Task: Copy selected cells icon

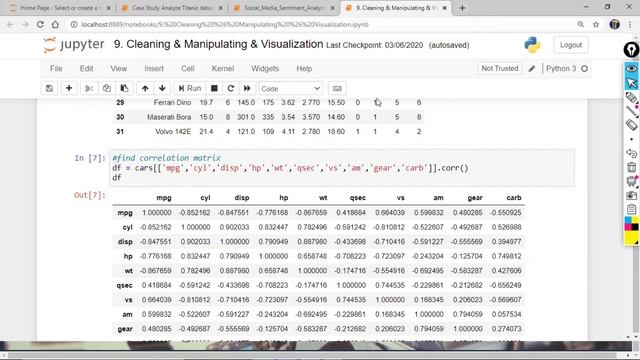Action: click(x=107, y=88)
